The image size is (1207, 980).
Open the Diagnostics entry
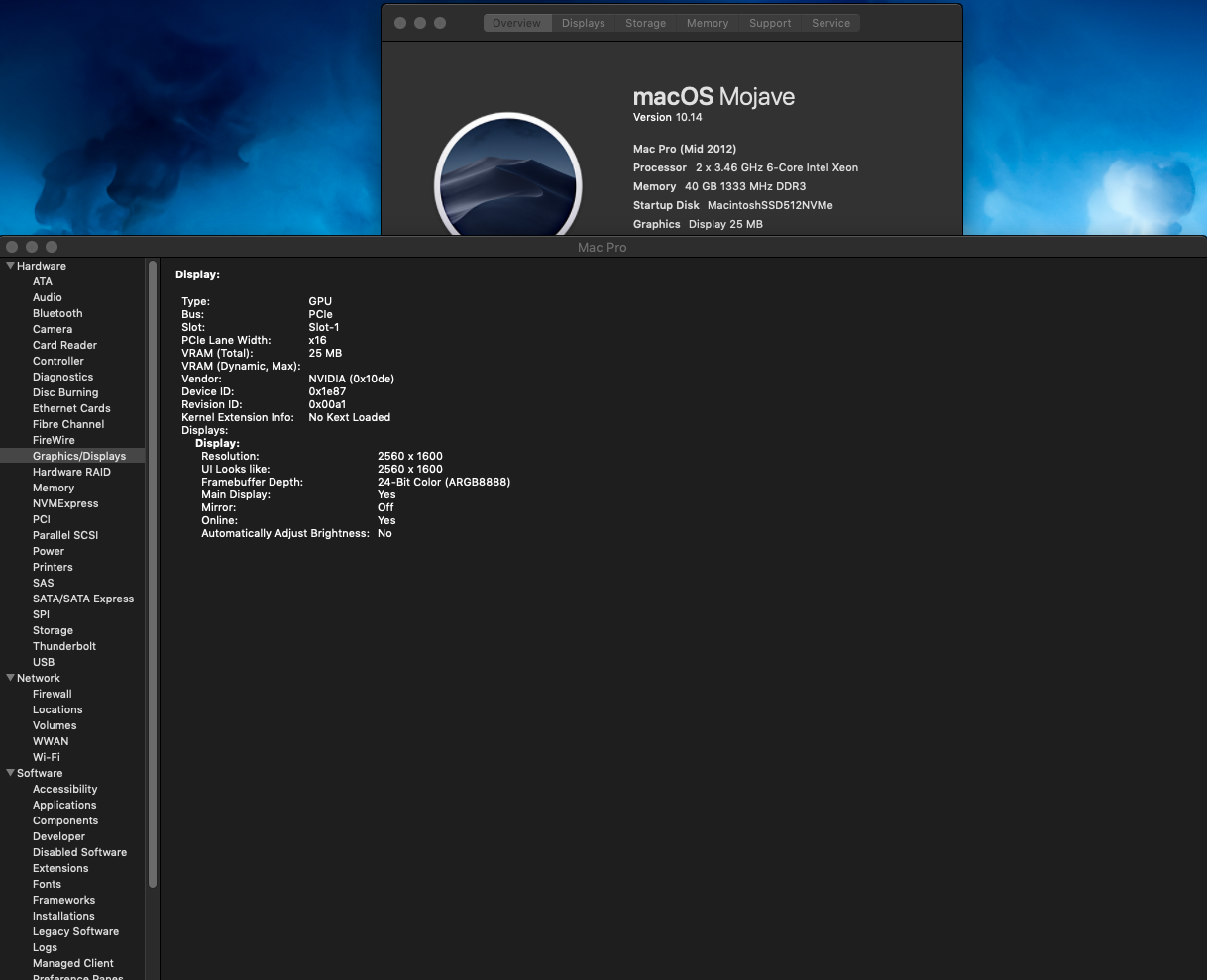(62, 377)
